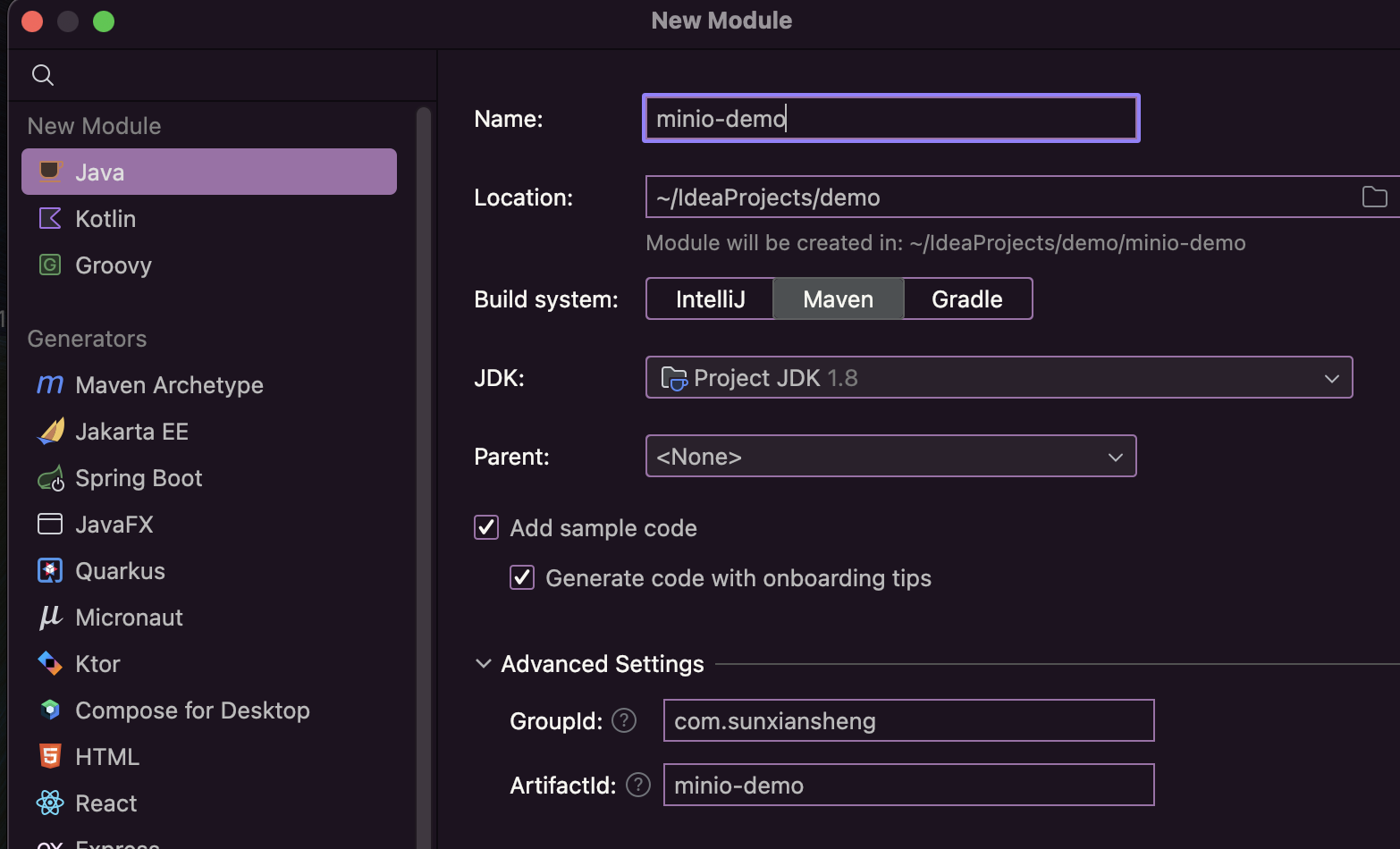This screenshot has width=1400, height=849.
Task: Select the HTML generator
Action: point(209,756)
